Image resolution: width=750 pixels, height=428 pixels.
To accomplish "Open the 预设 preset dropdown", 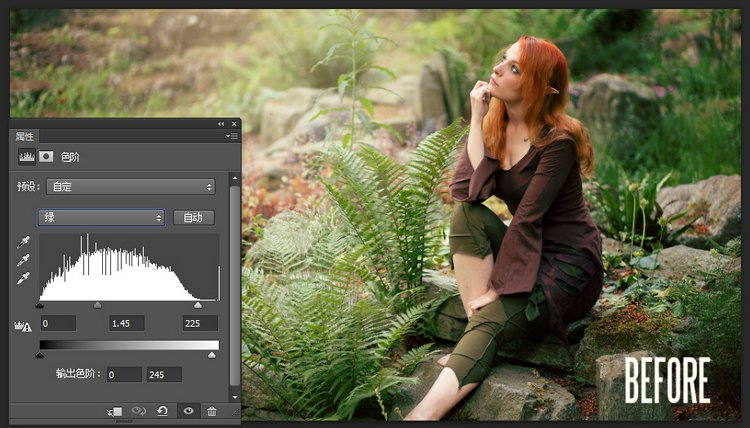I will (131, 187).
